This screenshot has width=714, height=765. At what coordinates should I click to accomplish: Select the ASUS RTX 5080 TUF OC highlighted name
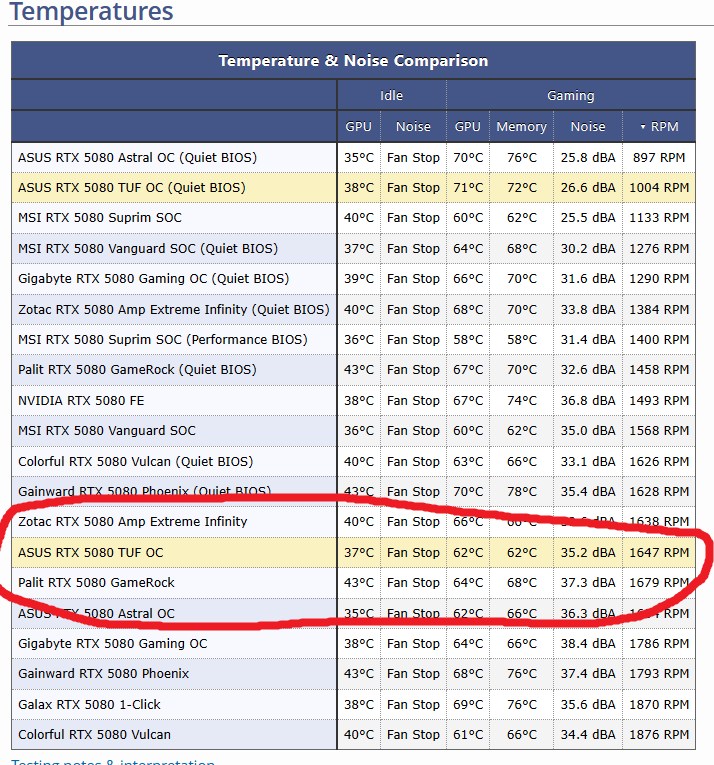91,553
